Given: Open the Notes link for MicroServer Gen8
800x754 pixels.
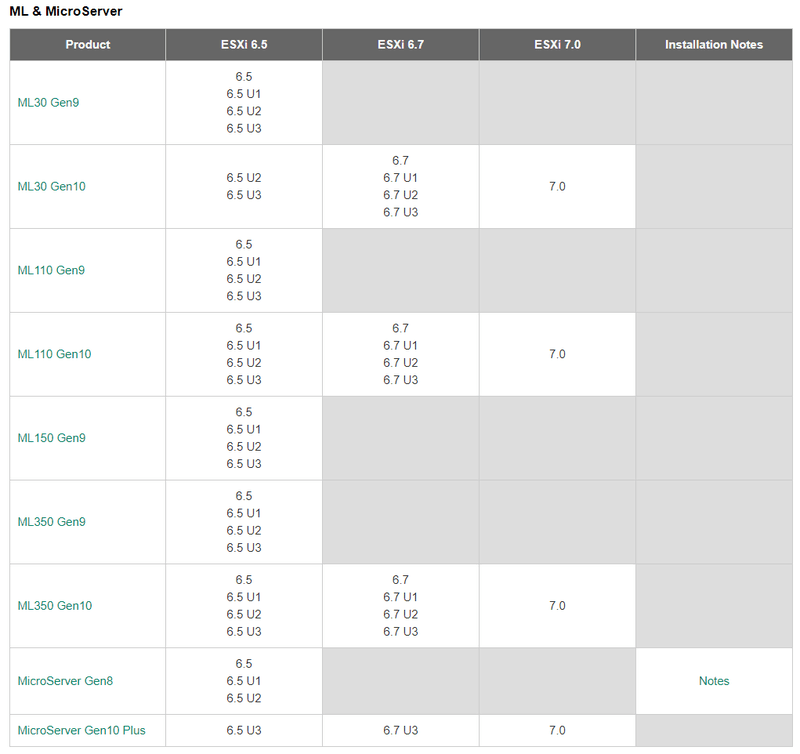Looking at the screenshot, I should click(x=714, y=681).
